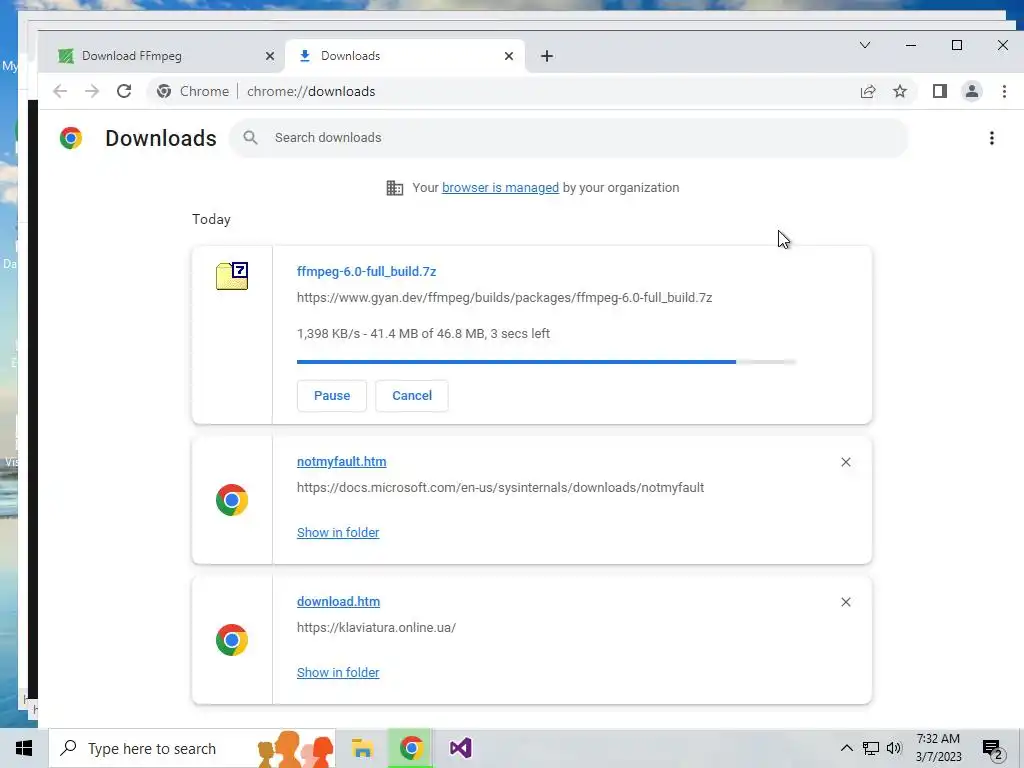This screenshot has width=1024, height=768.
Task: Show download.htm in folder
Action: pos(338,673)
